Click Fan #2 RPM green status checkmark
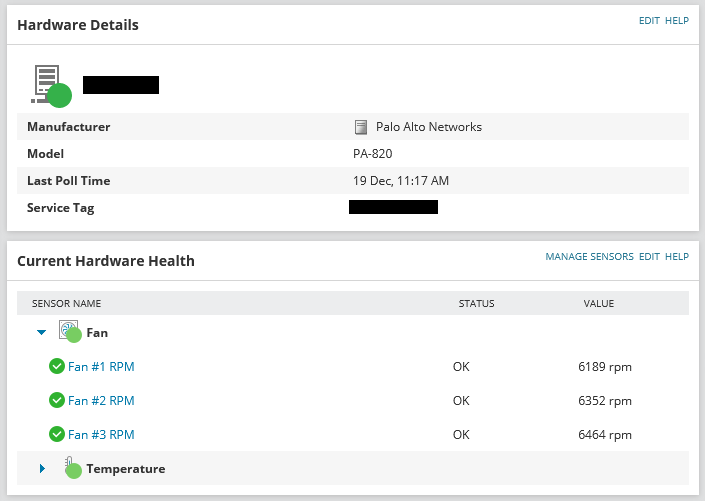The image size is (705, 501). [x=57, y=401]
